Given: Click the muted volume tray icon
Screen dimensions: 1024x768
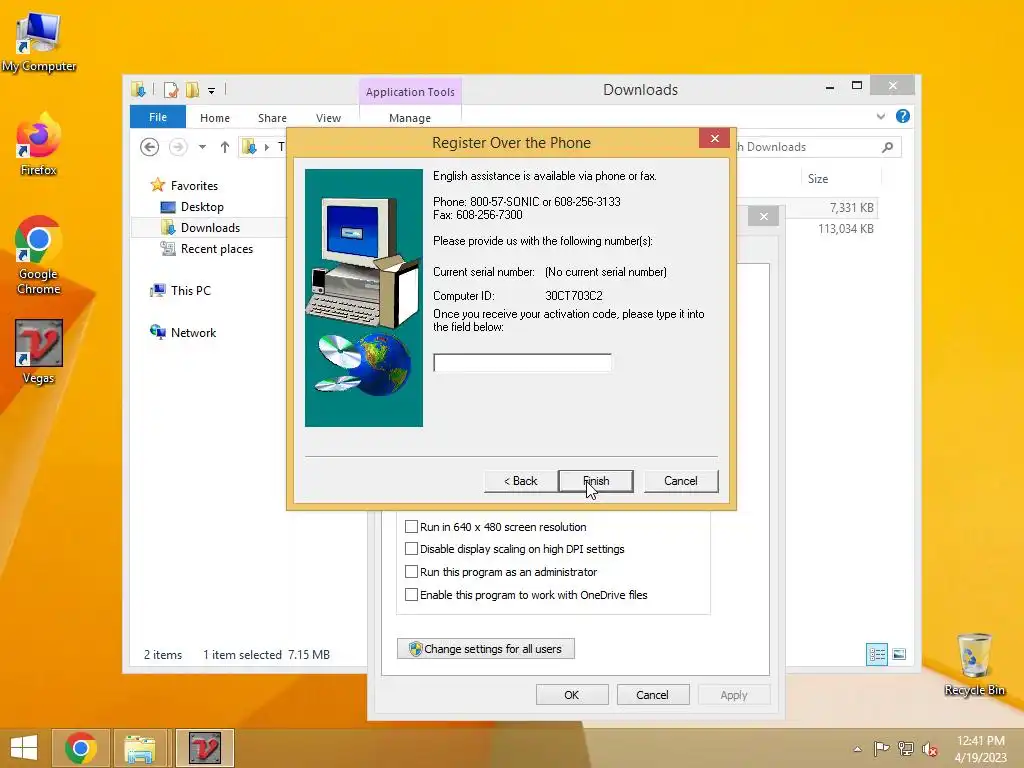Looking at the screenshot, I should pyautogui.click(x=929, y=748).
